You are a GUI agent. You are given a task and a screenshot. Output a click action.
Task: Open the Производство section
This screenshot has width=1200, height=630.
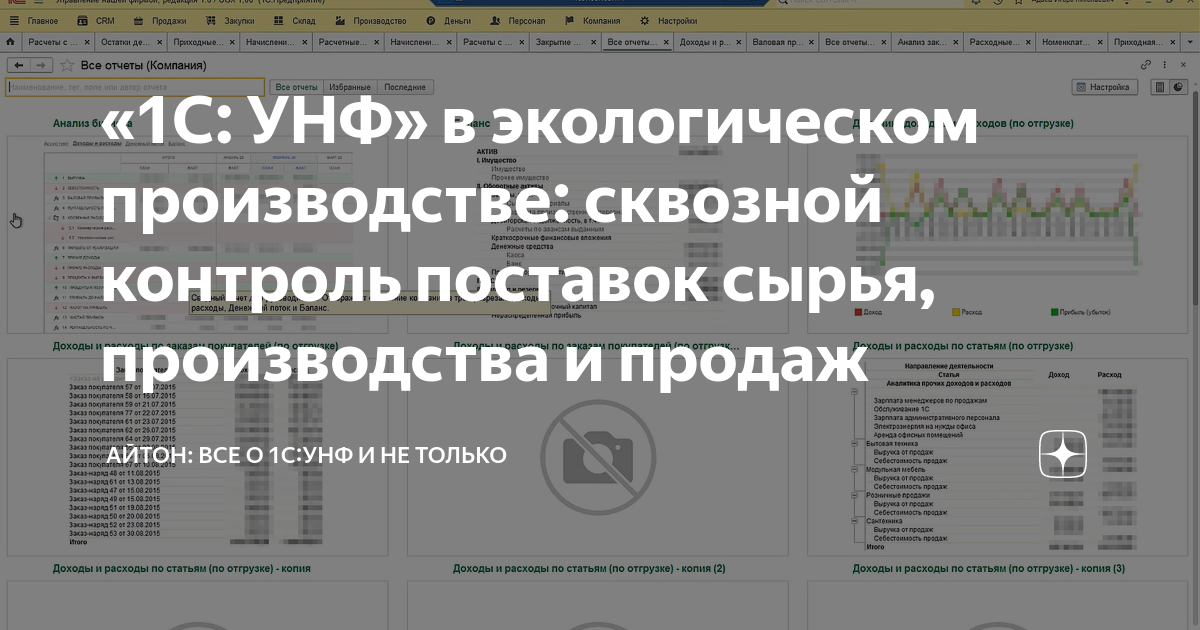(371, 20)
